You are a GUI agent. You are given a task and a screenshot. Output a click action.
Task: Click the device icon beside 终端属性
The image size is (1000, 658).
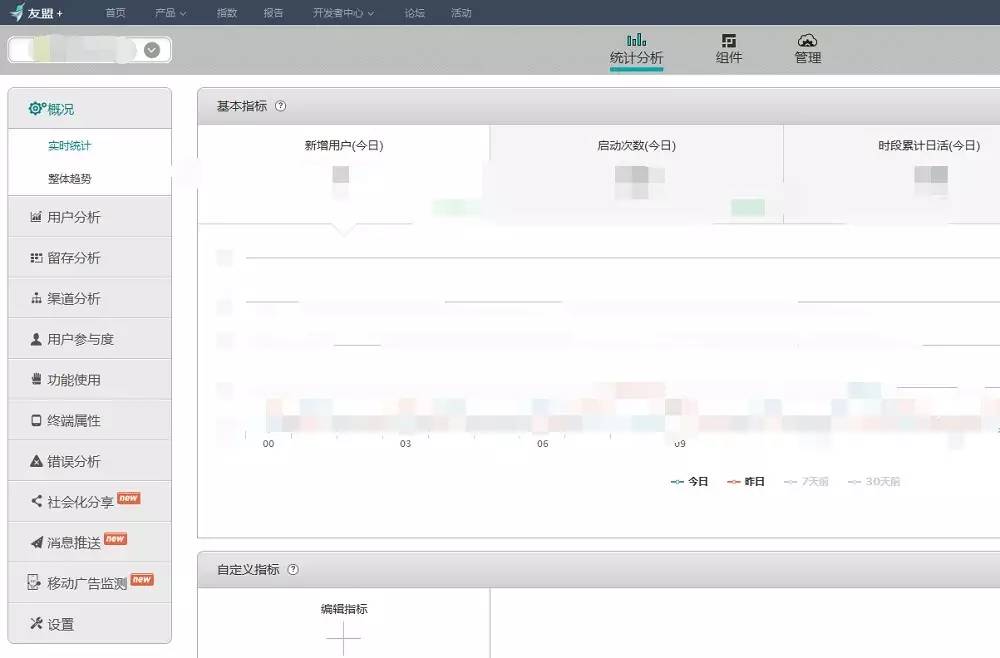coord(36,420)
